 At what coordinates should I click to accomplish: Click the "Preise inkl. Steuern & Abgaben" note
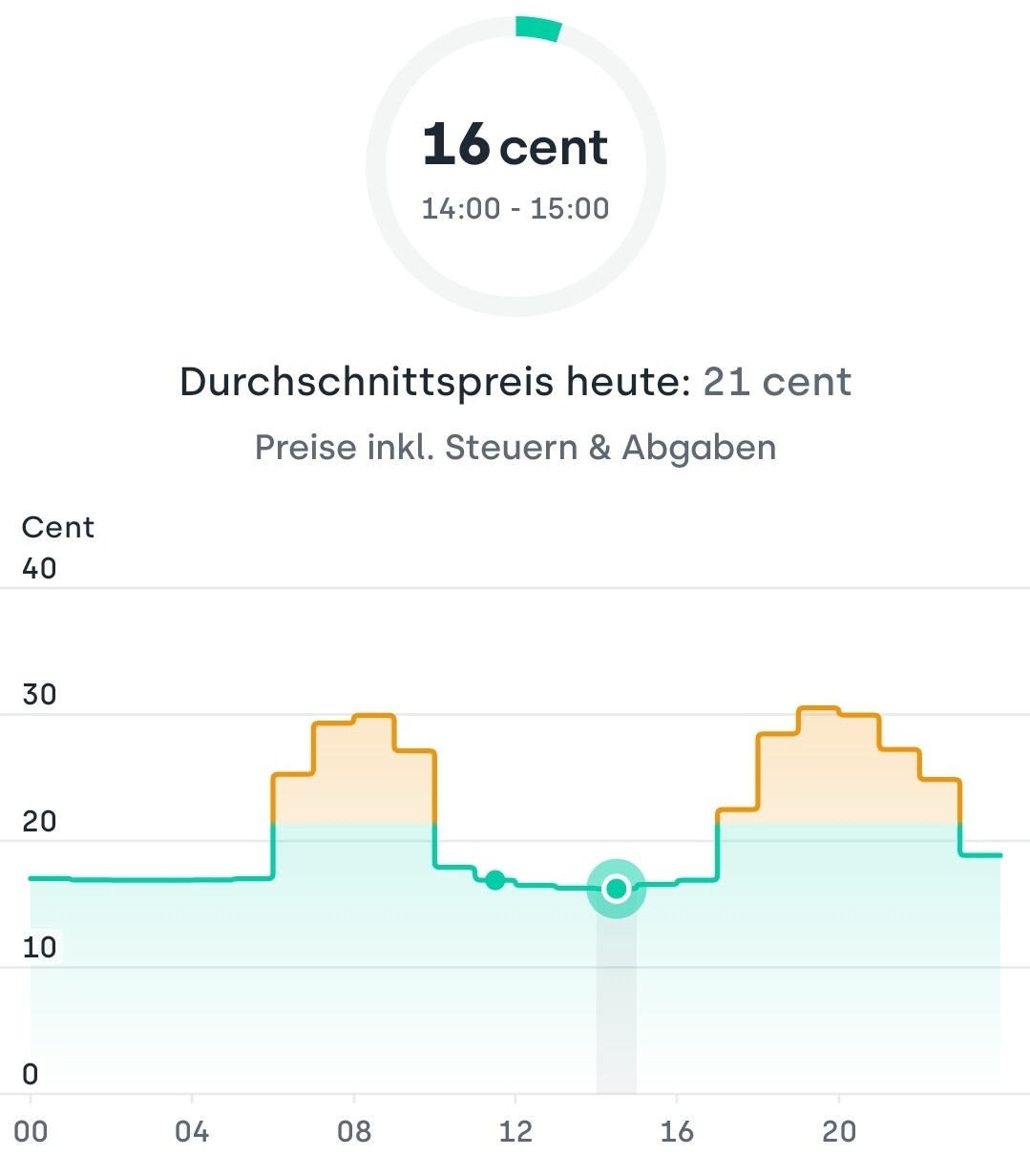[x=515, y=447]
